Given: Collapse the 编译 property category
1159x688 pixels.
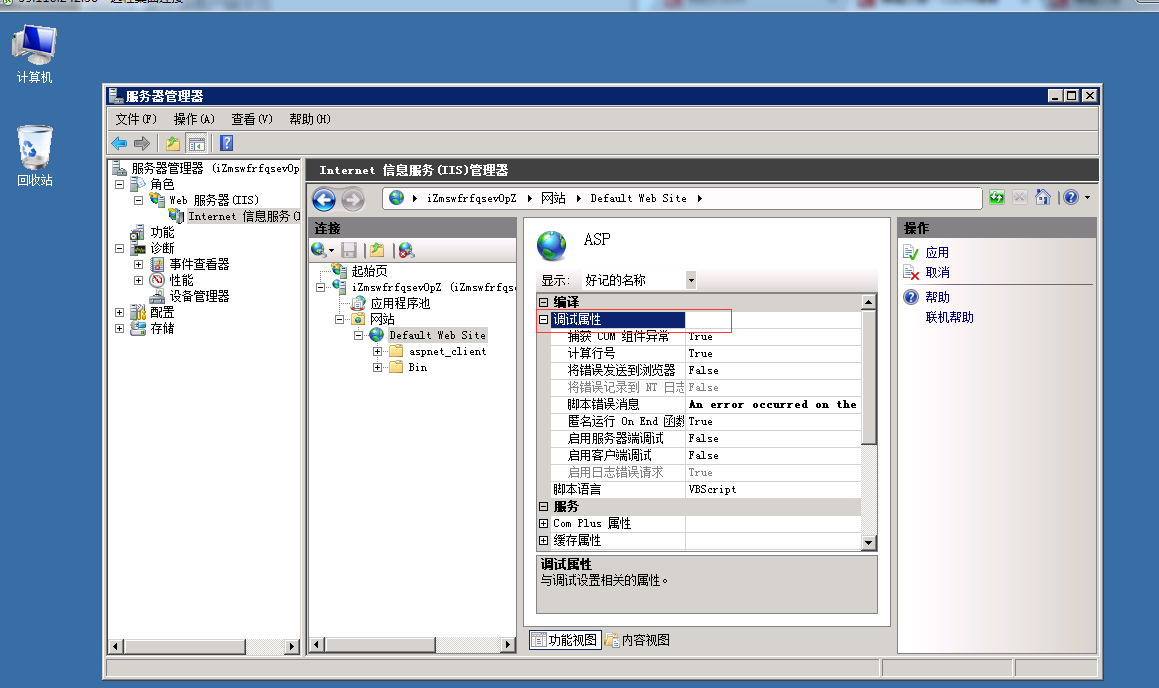Looking at the screenshot, I should tap(543, 302).
